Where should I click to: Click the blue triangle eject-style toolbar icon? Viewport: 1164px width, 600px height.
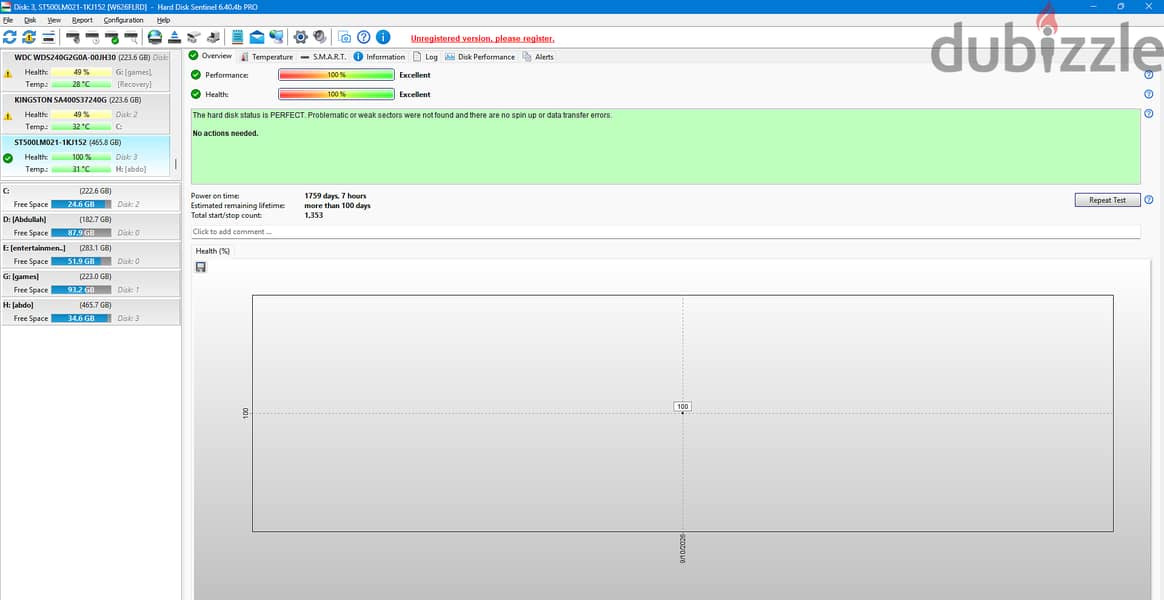click(x=174, y=36)
